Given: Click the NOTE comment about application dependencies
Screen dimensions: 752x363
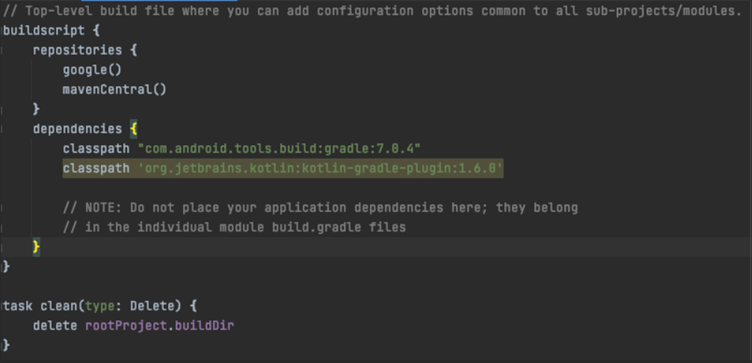Looking at the screenshot, I should [320, 208].
